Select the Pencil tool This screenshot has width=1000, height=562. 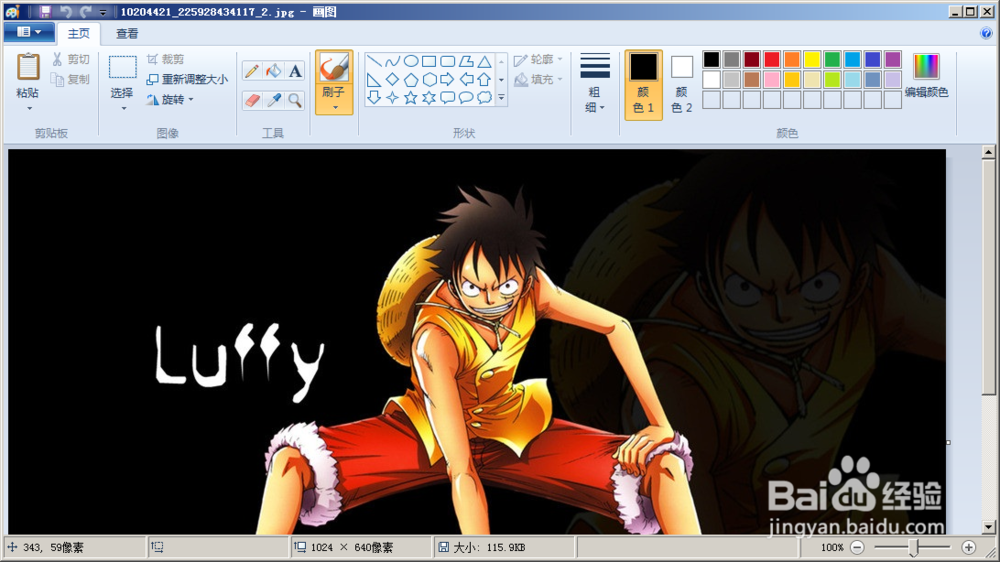(252, 71)
